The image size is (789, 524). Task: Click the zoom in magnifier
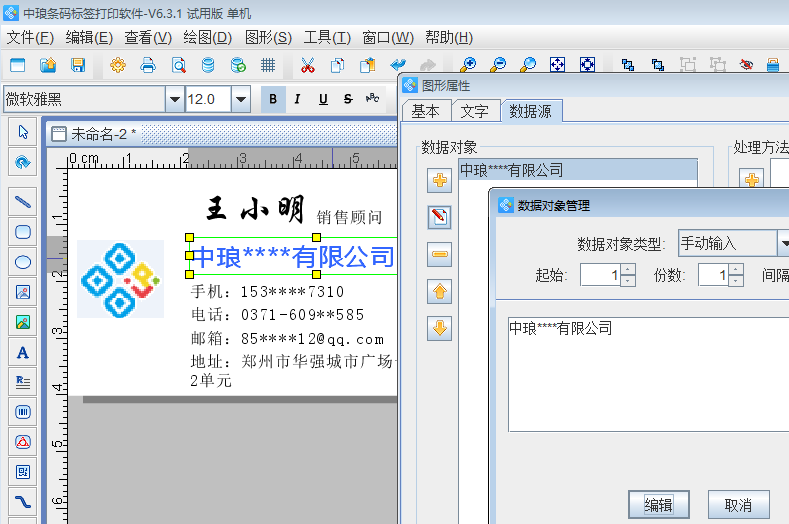[x=467, y=65]
